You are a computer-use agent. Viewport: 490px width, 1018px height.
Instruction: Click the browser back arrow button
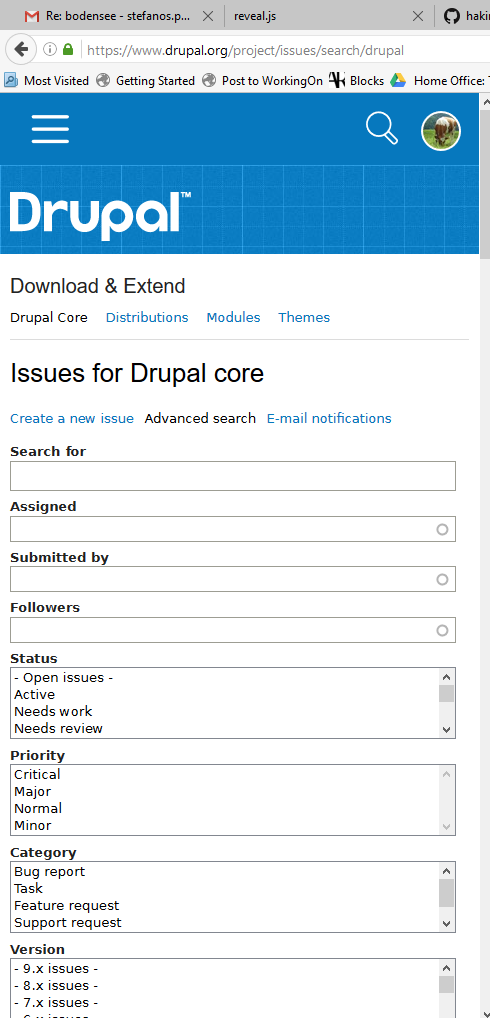[21, 49]
